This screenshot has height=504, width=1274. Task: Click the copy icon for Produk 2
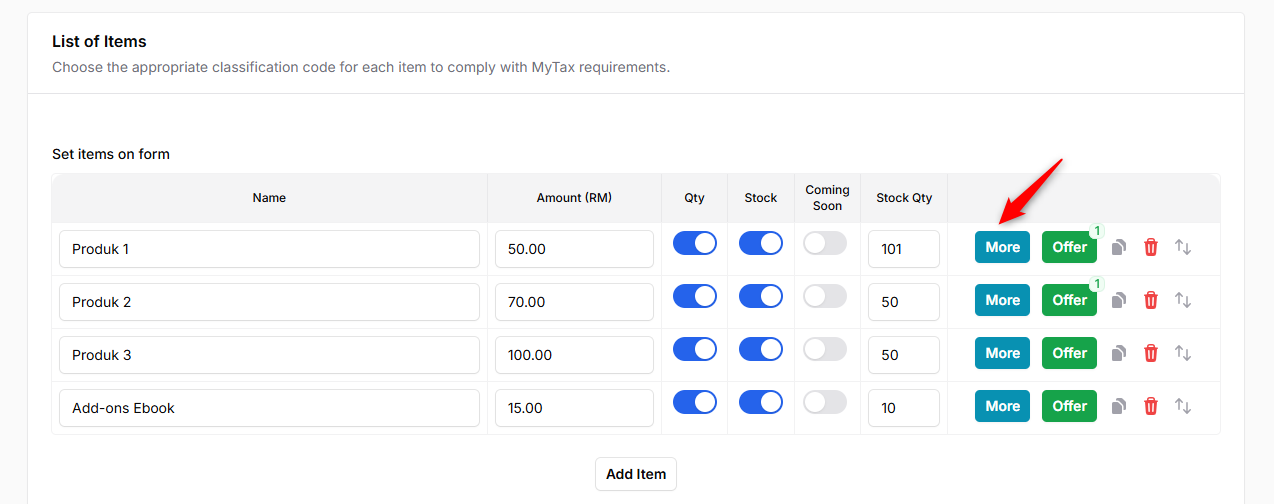coord(1119,300)
